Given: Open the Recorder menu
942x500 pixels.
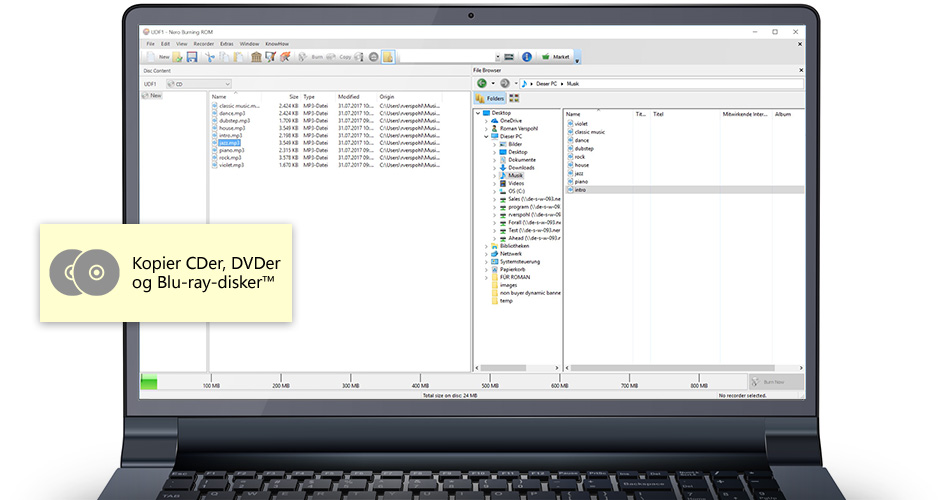Looking at the screenshot, I should (203, 44).
